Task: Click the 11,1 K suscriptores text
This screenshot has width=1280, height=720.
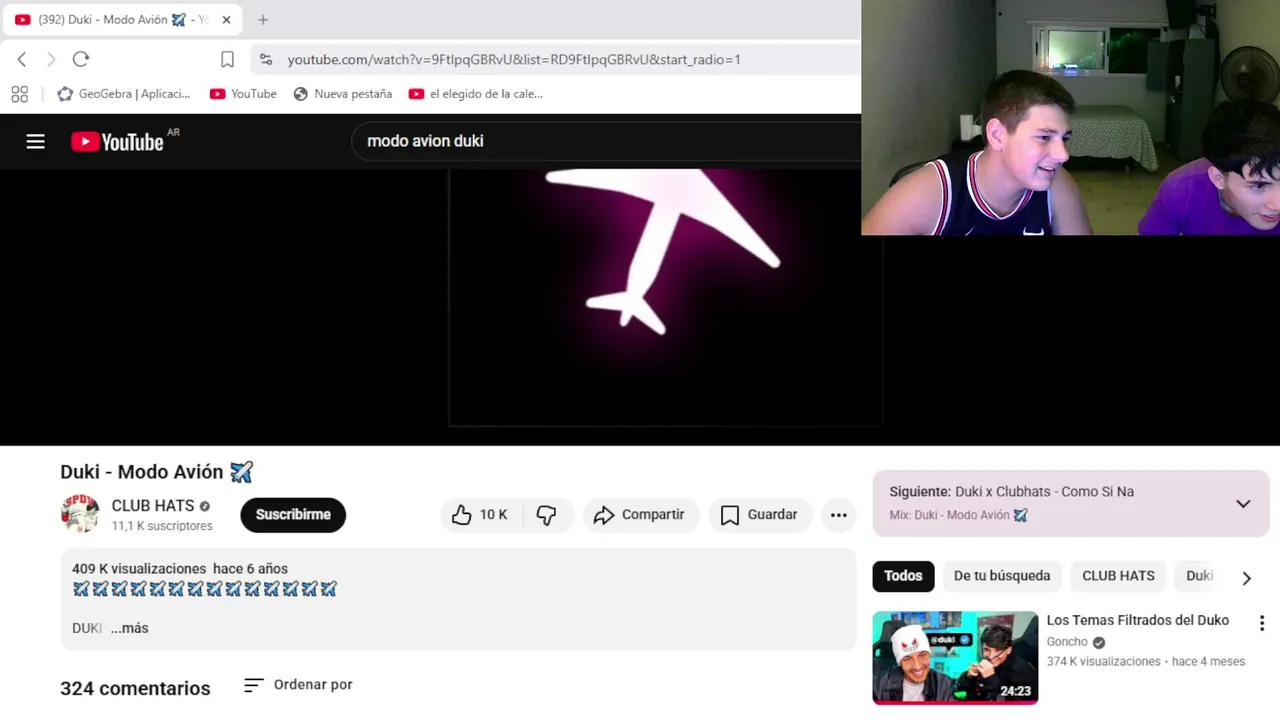Action: (x=162, y=526)
